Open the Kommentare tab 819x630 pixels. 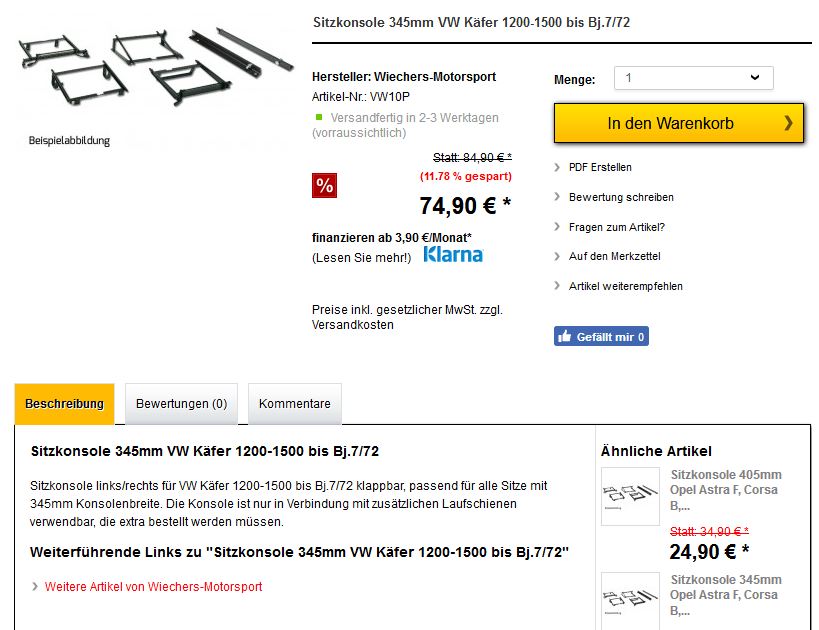[x=294, y=404]
